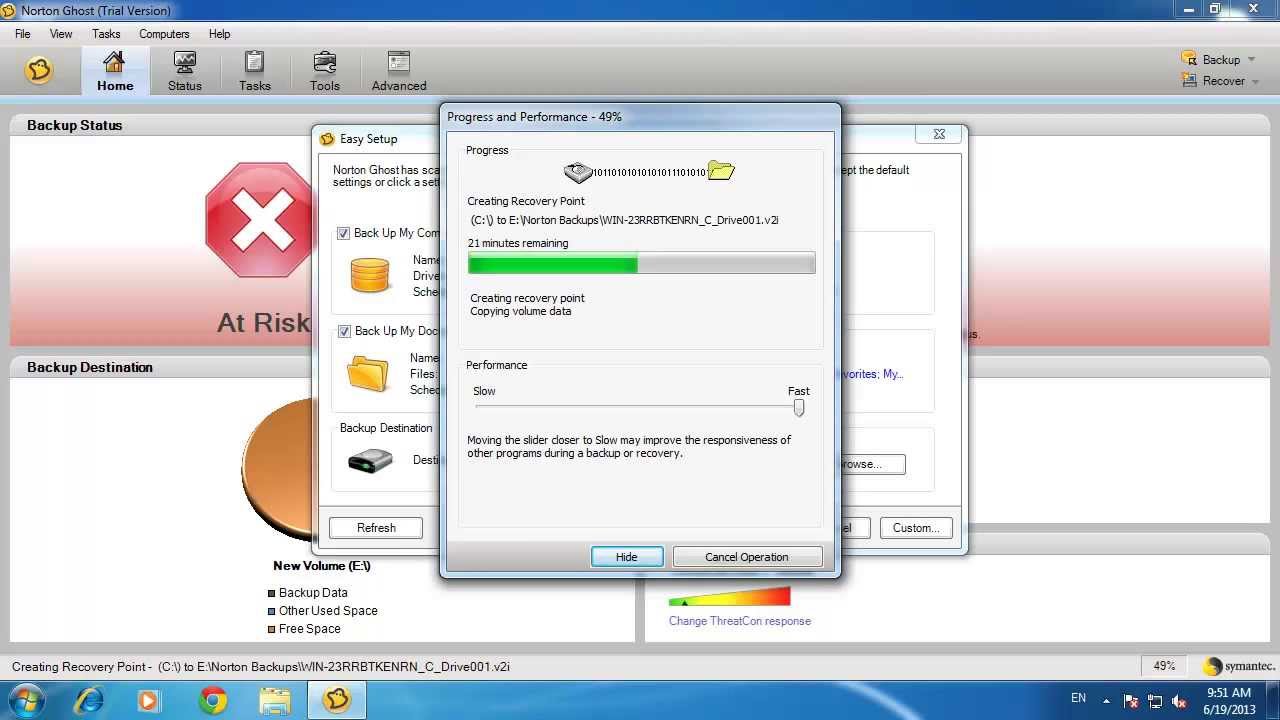Click the Norton Ghost logo in toolbar
Image resolution: width=1280 pixels, height=720 pixels.
[39, 70]
